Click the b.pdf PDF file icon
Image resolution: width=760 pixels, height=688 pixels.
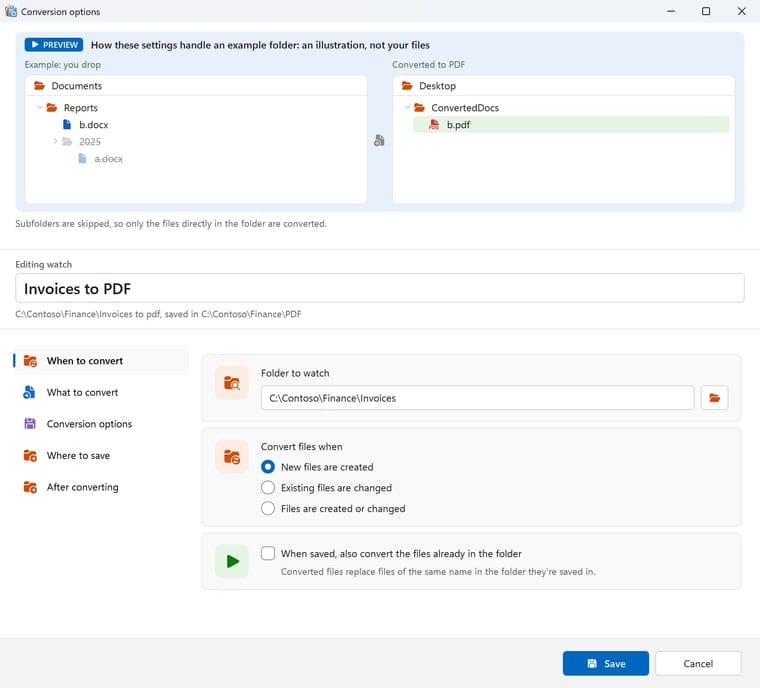[x=434, y=125]
